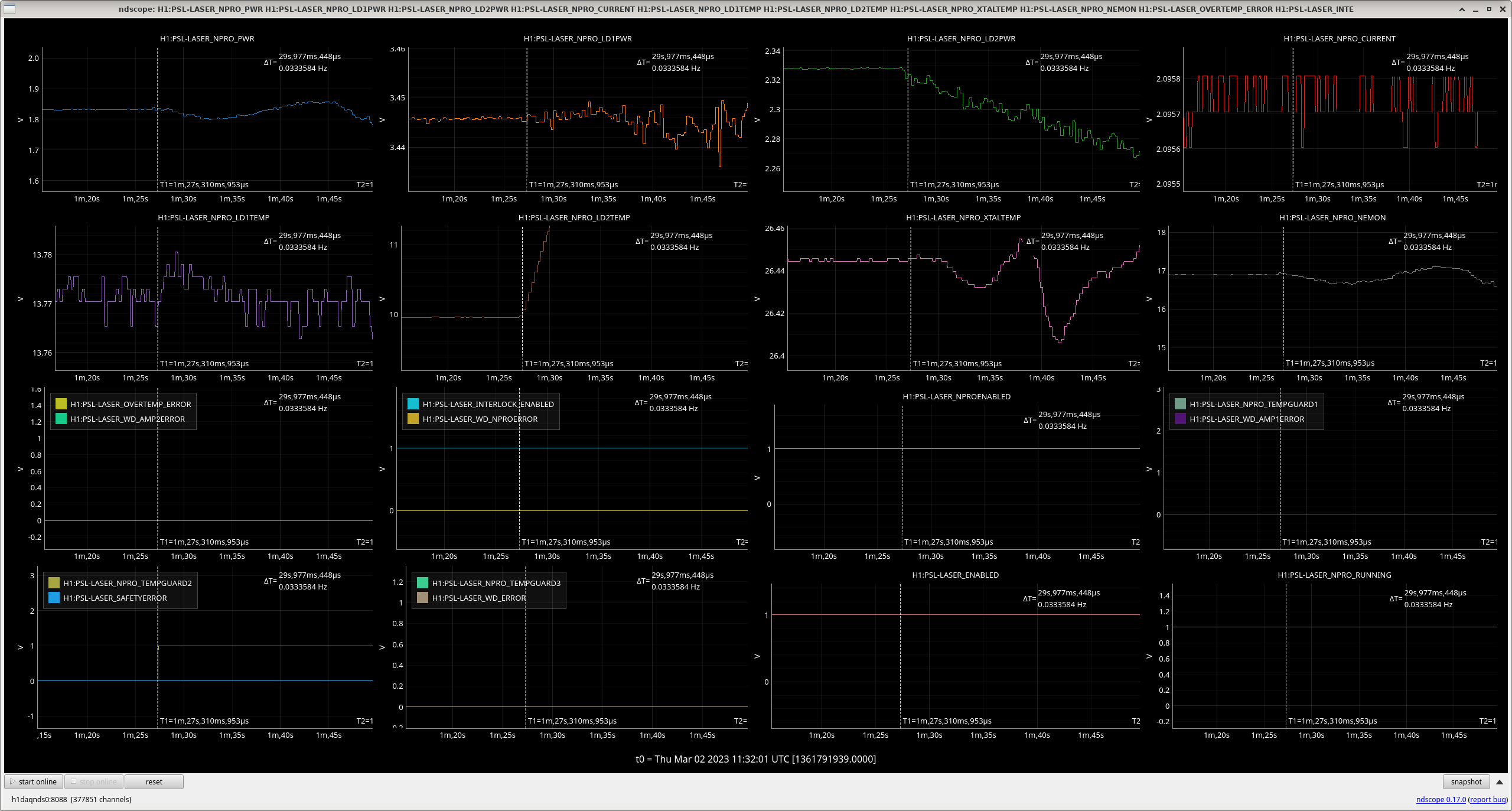Grab the T1 cursor line in NPRO_LD2PWR plot
Viewport: 1512px width, 811px height.
tap(908, 118)
